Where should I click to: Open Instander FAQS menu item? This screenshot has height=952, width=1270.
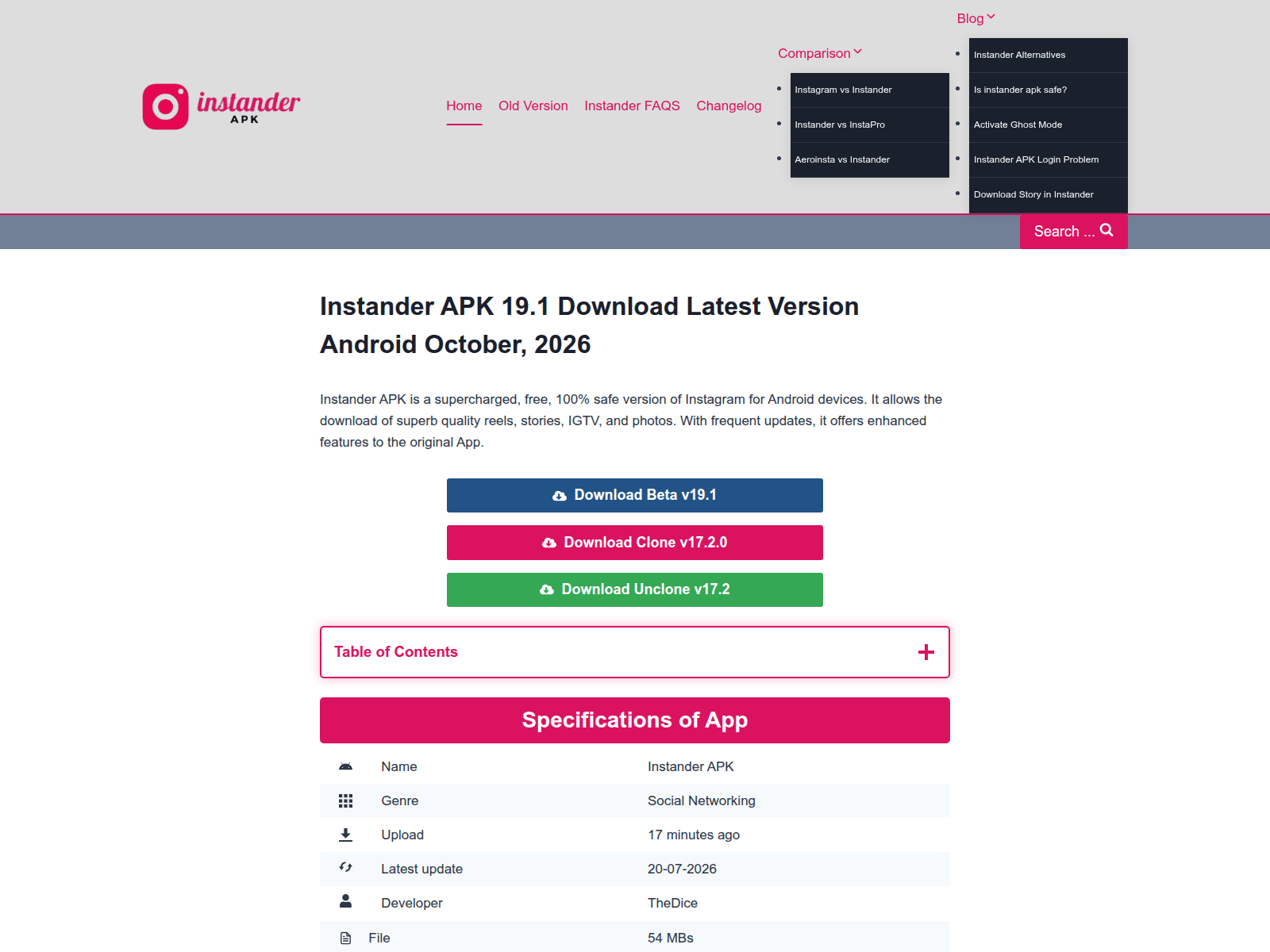click(633, 106)
